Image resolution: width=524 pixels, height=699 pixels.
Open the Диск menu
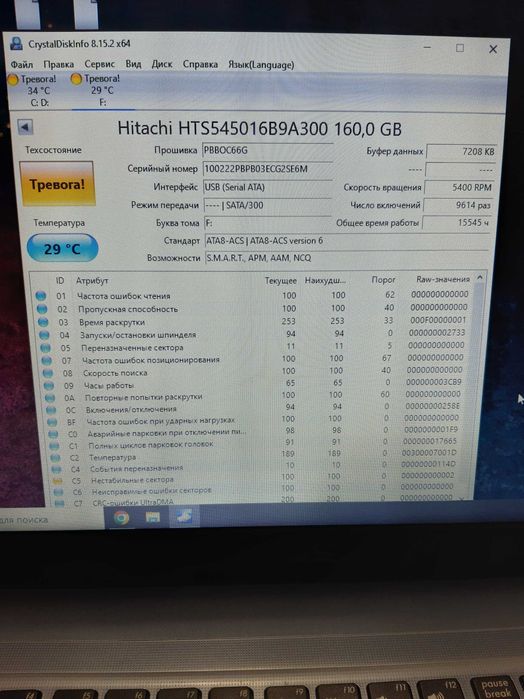162,64
